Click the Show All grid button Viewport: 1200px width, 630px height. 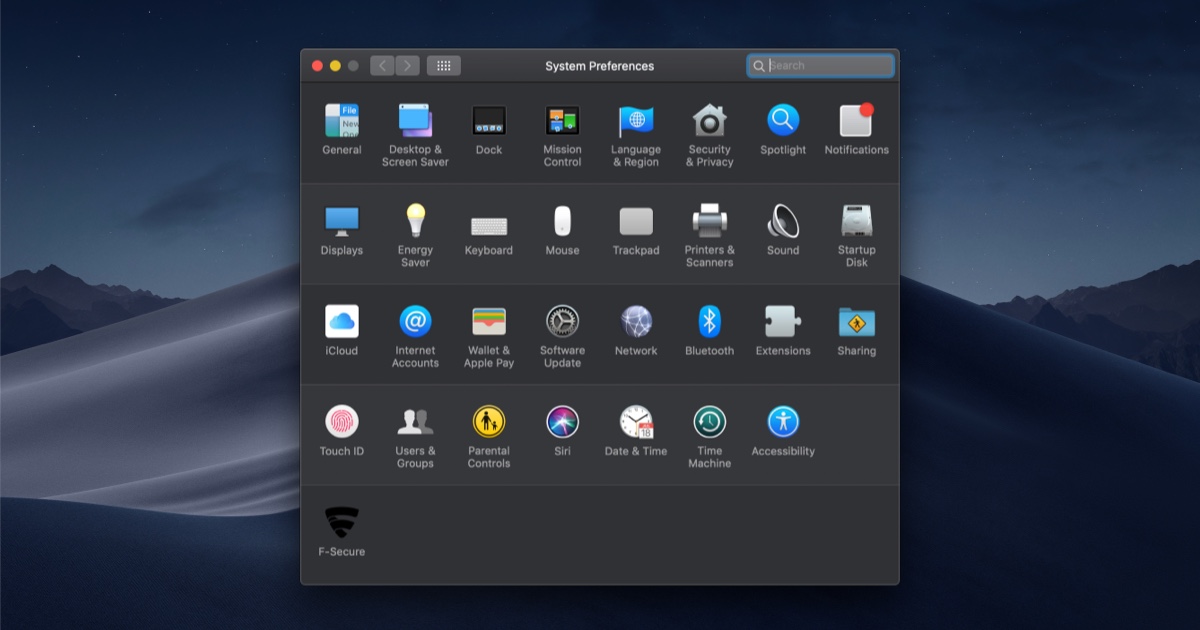[x=443, y=66]
